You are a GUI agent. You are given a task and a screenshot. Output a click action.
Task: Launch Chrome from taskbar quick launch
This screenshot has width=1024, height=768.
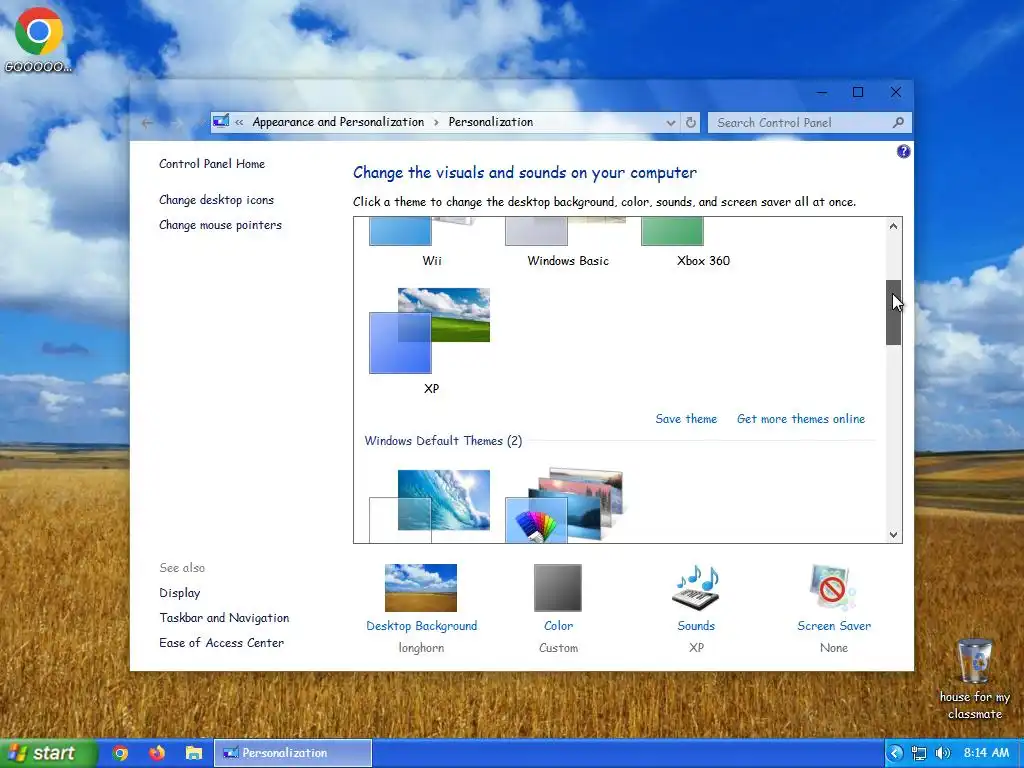120,753
